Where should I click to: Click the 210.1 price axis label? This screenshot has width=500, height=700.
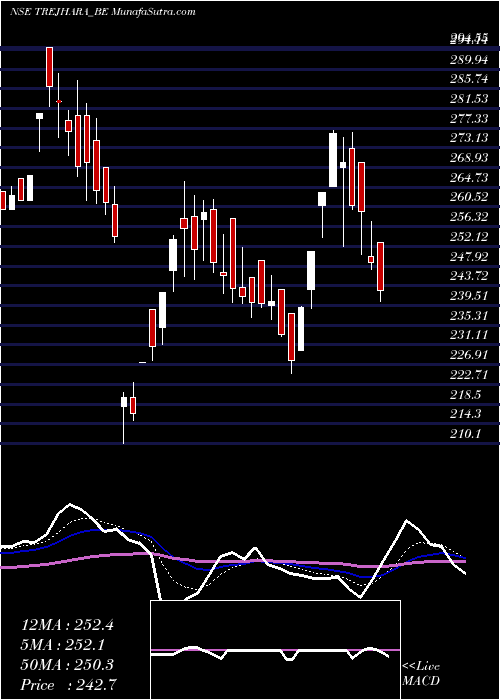tap(465, 434)
